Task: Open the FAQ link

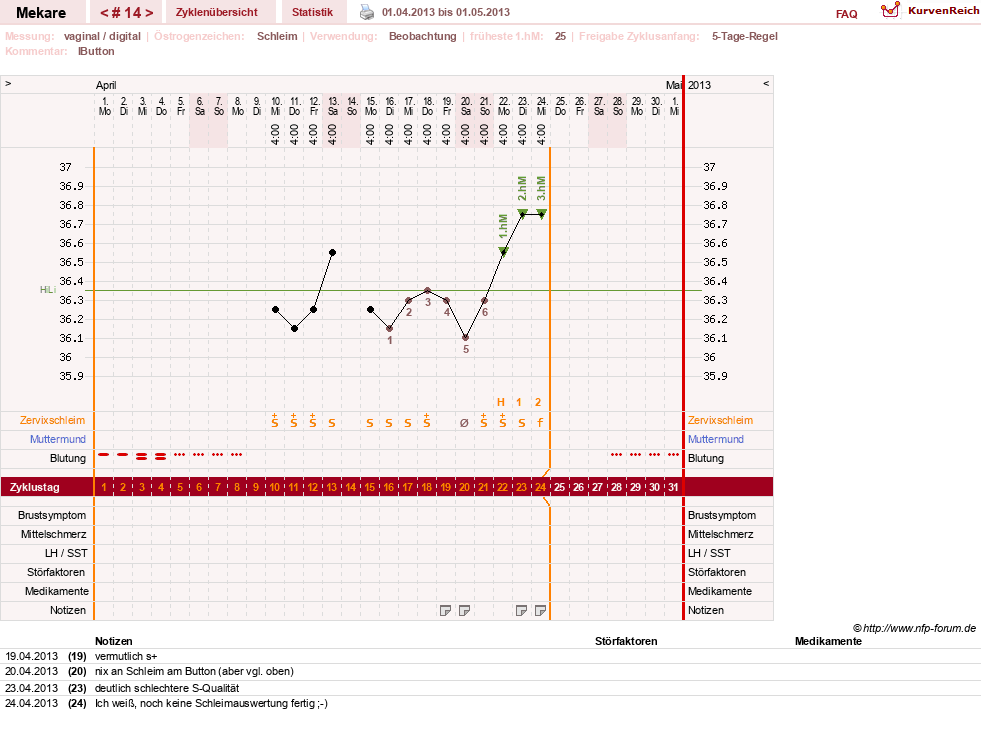Action: click(846, 14)
